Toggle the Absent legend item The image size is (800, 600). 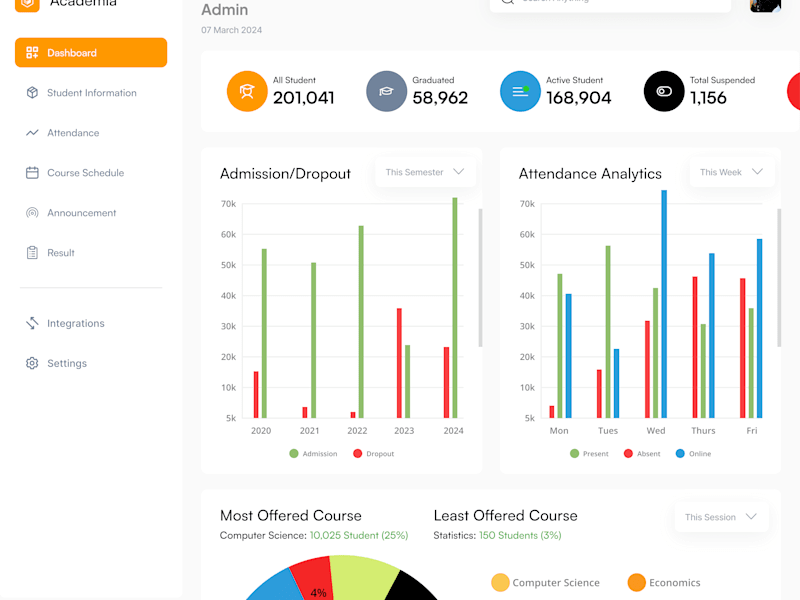(642, 454)
